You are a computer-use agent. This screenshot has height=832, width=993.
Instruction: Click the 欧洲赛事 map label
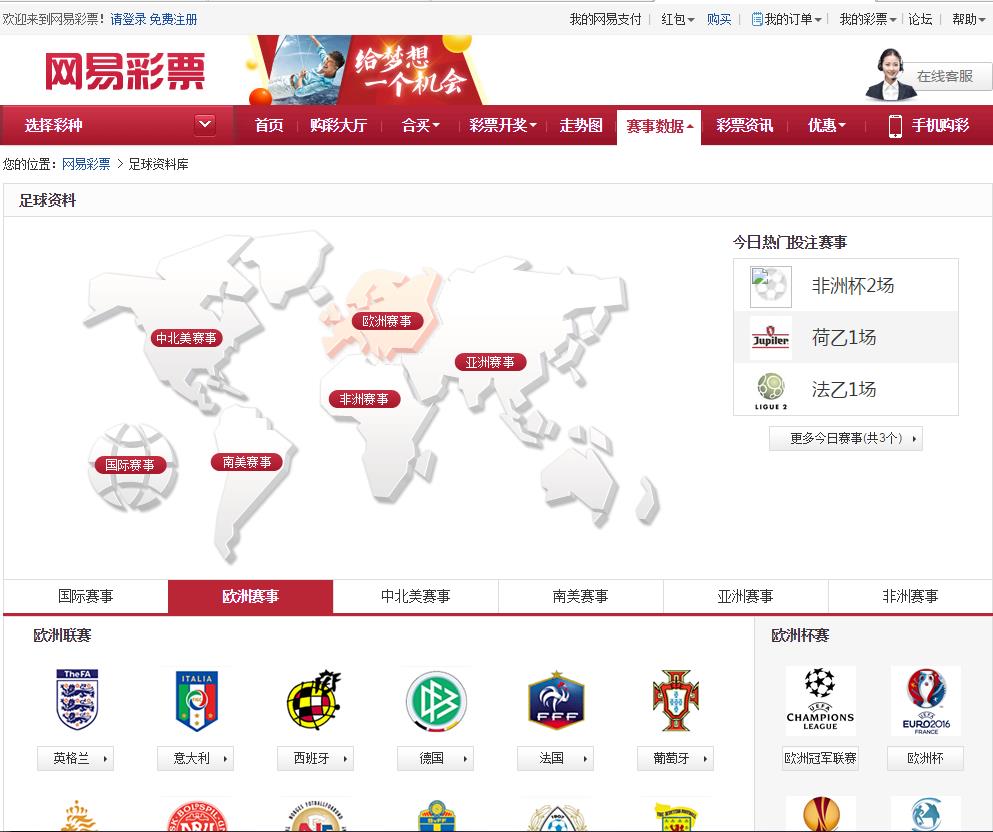[387, 322]
